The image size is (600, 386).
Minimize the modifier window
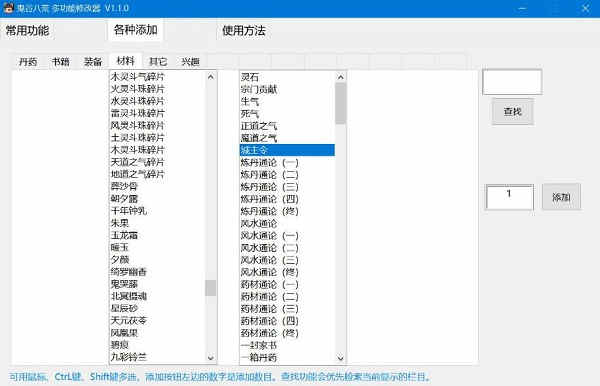(x=522, y=8)
